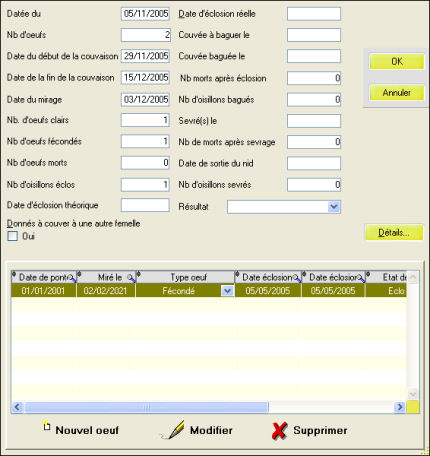430x456 pixels.
Task: Click the Date d'éclosion réelle field
Action: click(314, 14)
